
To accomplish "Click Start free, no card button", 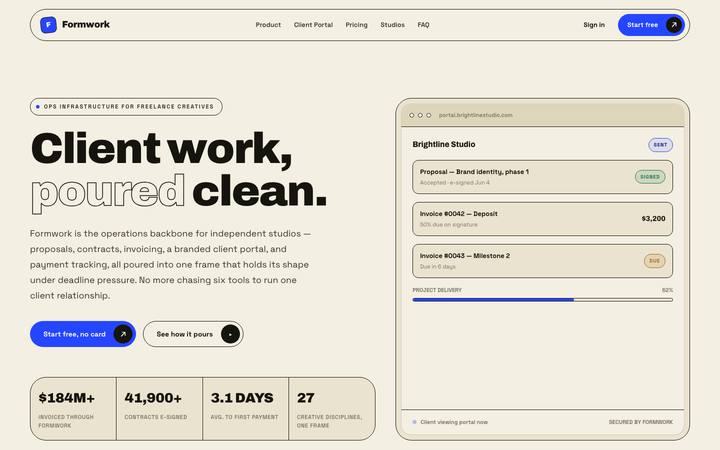I will 83,334.
